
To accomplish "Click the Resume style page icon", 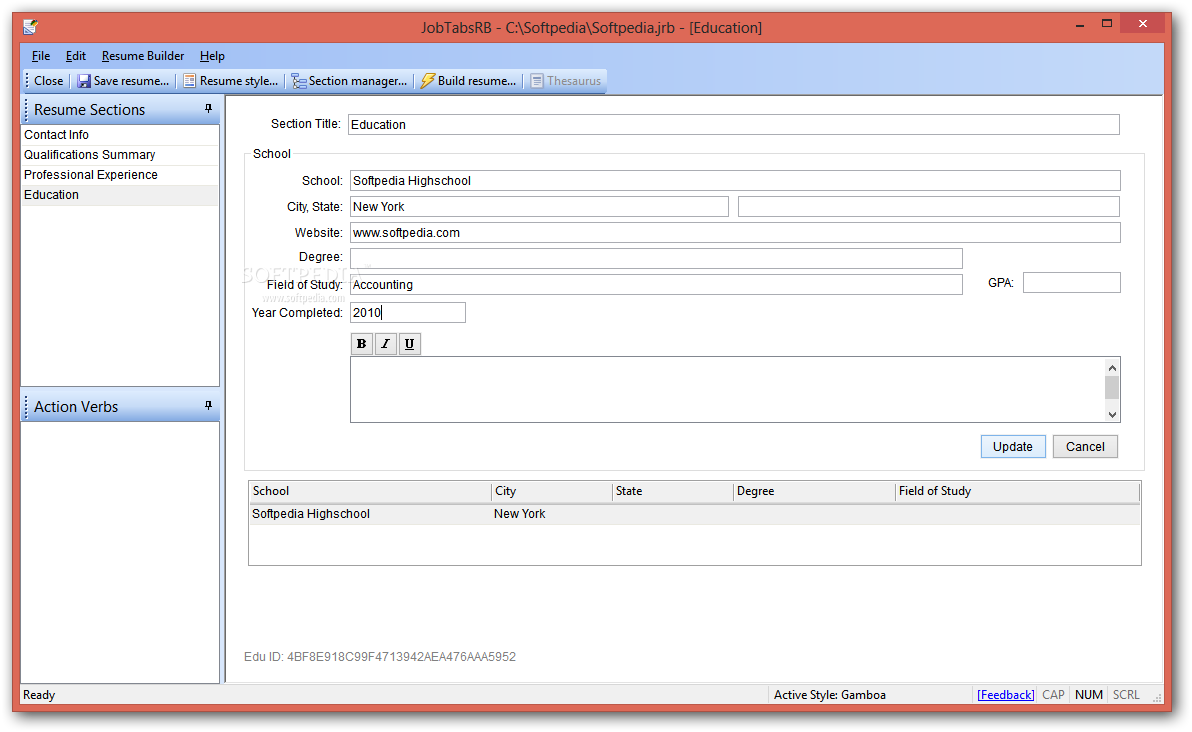I will click(189, 81).
